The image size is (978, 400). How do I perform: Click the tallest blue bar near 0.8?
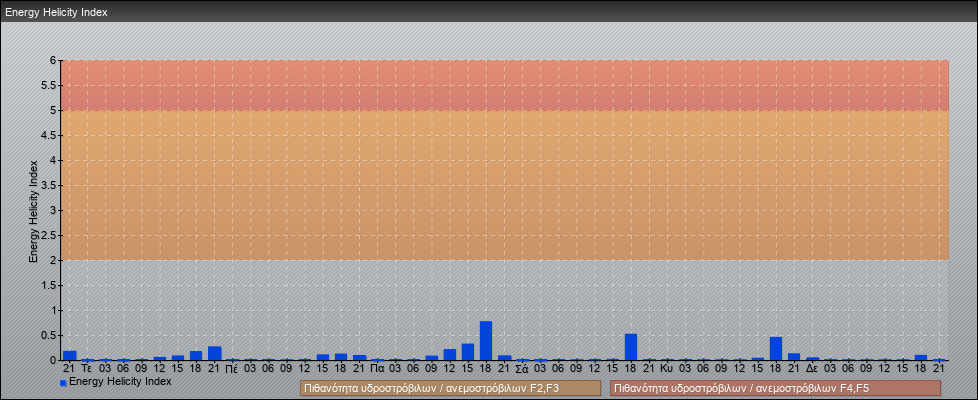[x=486, y=340]
